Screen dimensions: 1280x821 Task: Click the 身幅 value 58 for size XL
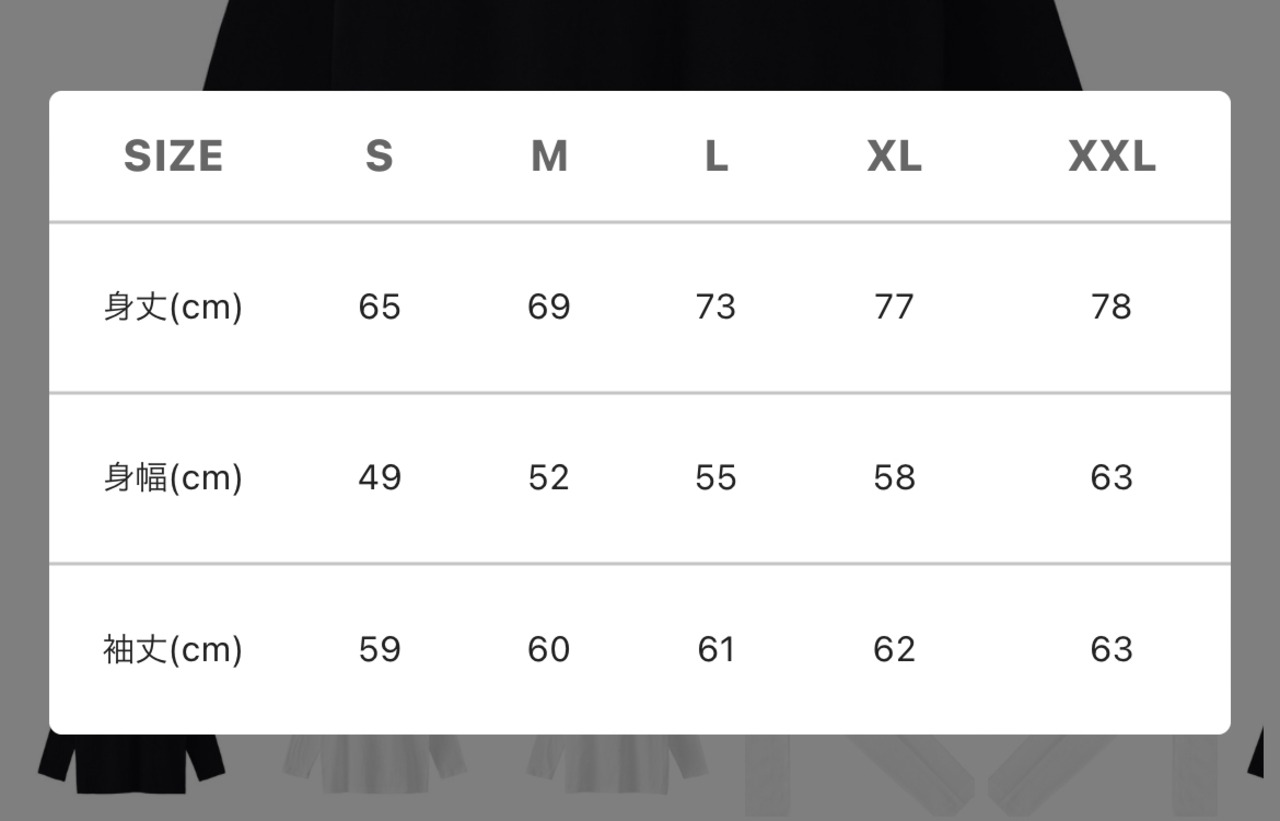[x=894, y=478]
